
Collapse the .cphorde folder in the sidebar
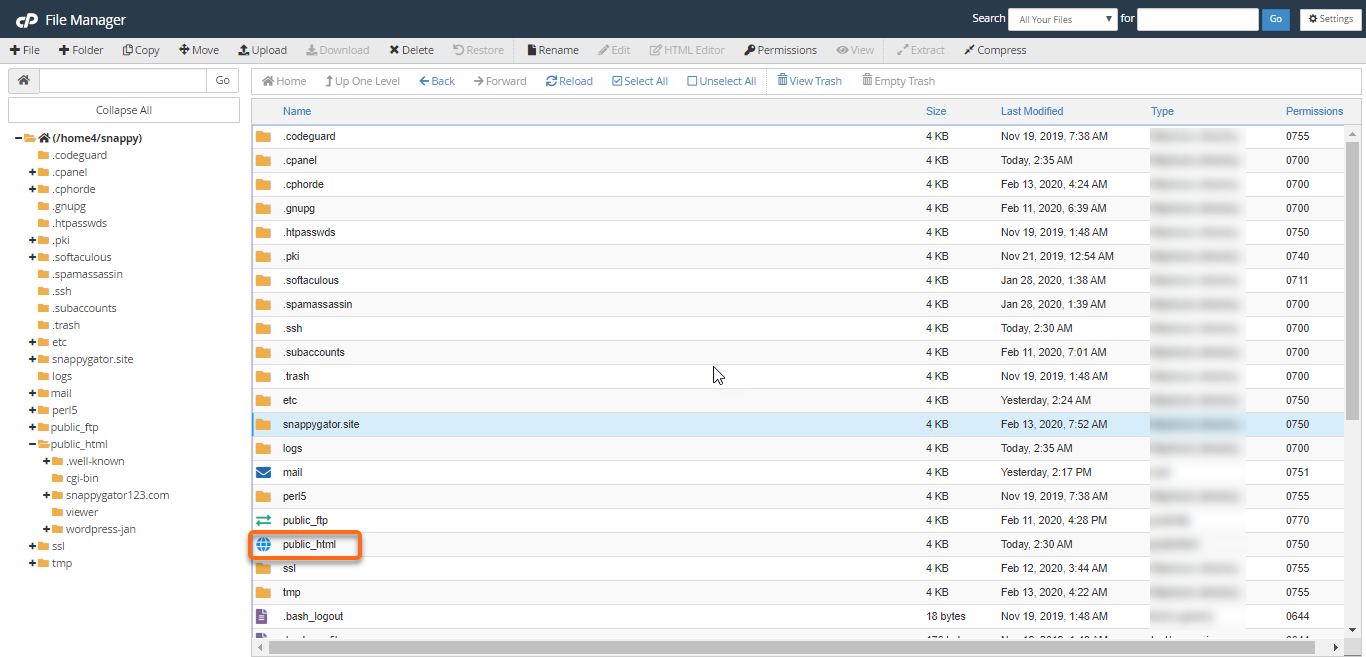(x=34, y=188)
